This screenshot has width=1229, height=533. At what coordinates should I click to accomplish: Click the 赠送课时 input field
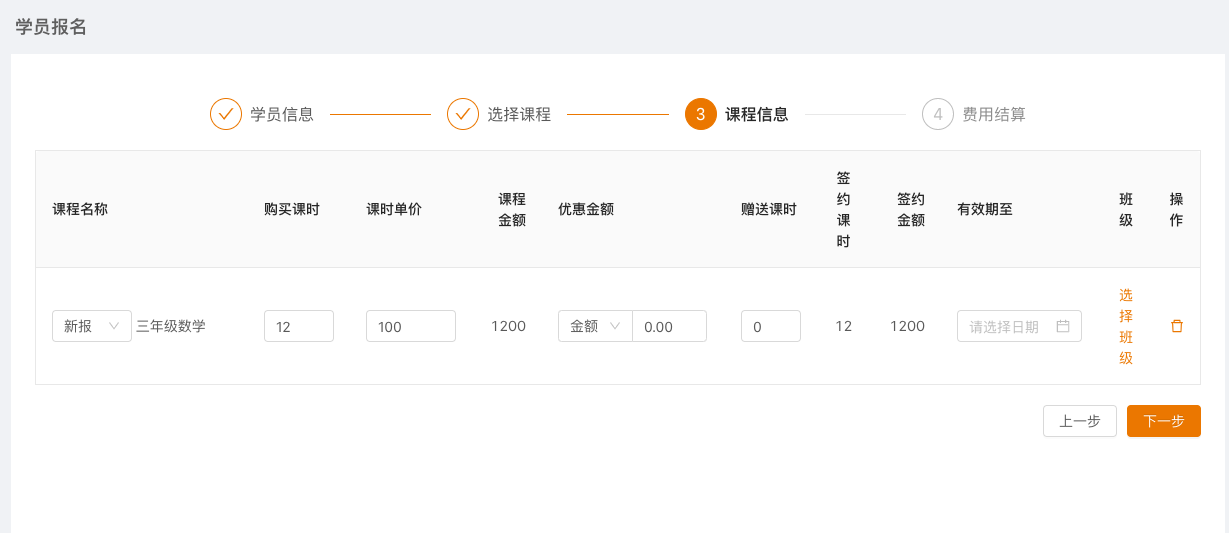(x=771, y=326)
